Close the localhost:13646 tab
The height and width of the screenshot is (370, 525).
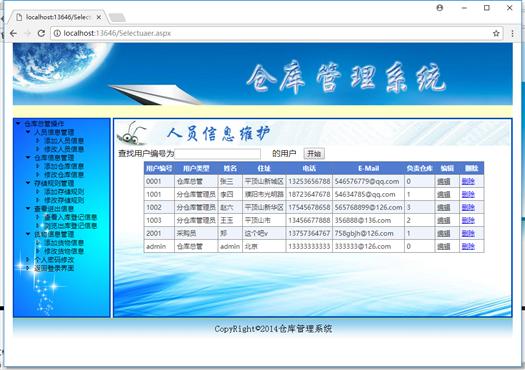tap(98, 17)
